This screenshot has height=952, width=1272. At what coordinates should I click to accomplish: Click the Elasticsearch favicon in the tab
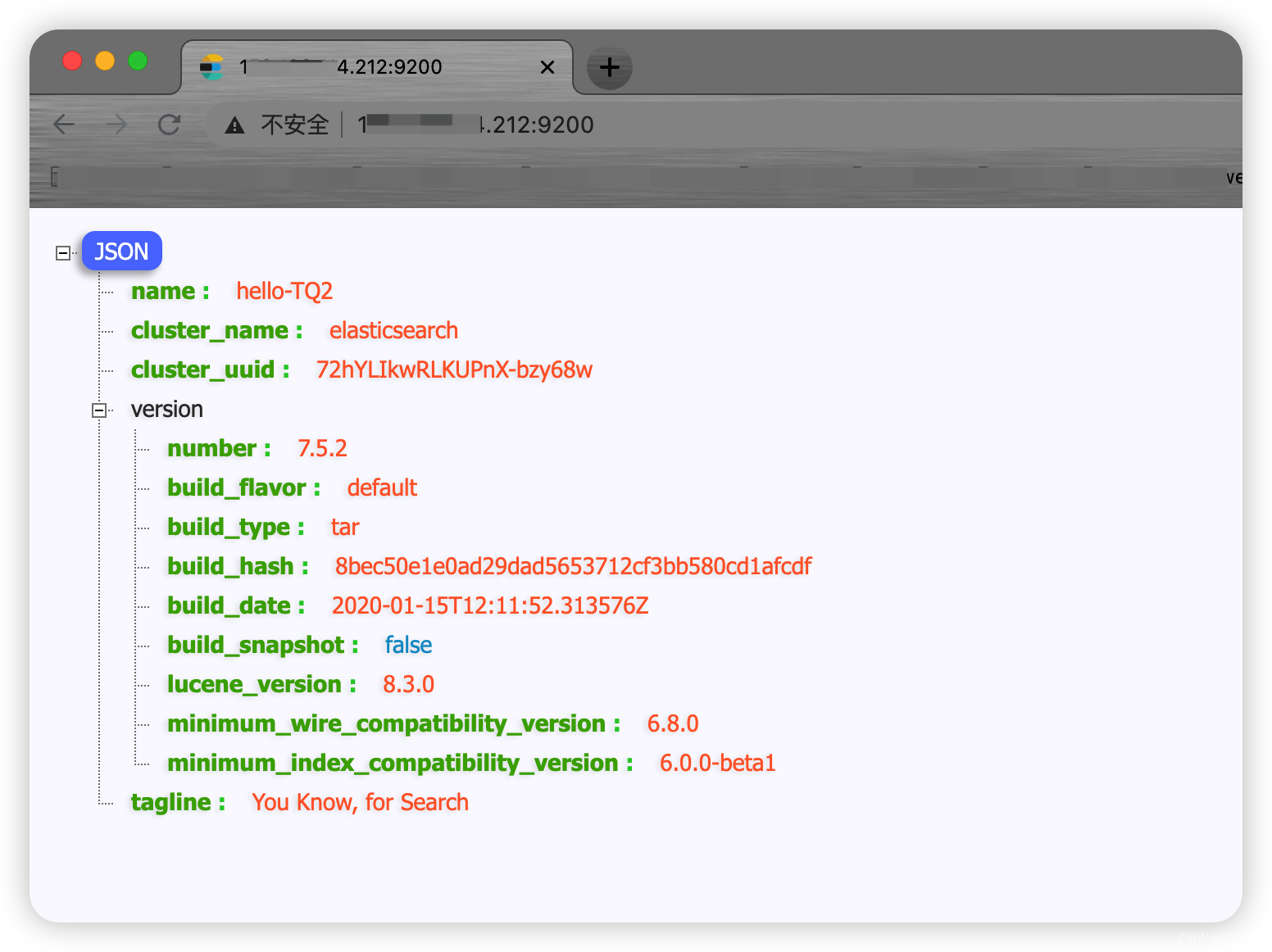coord(211,67)
